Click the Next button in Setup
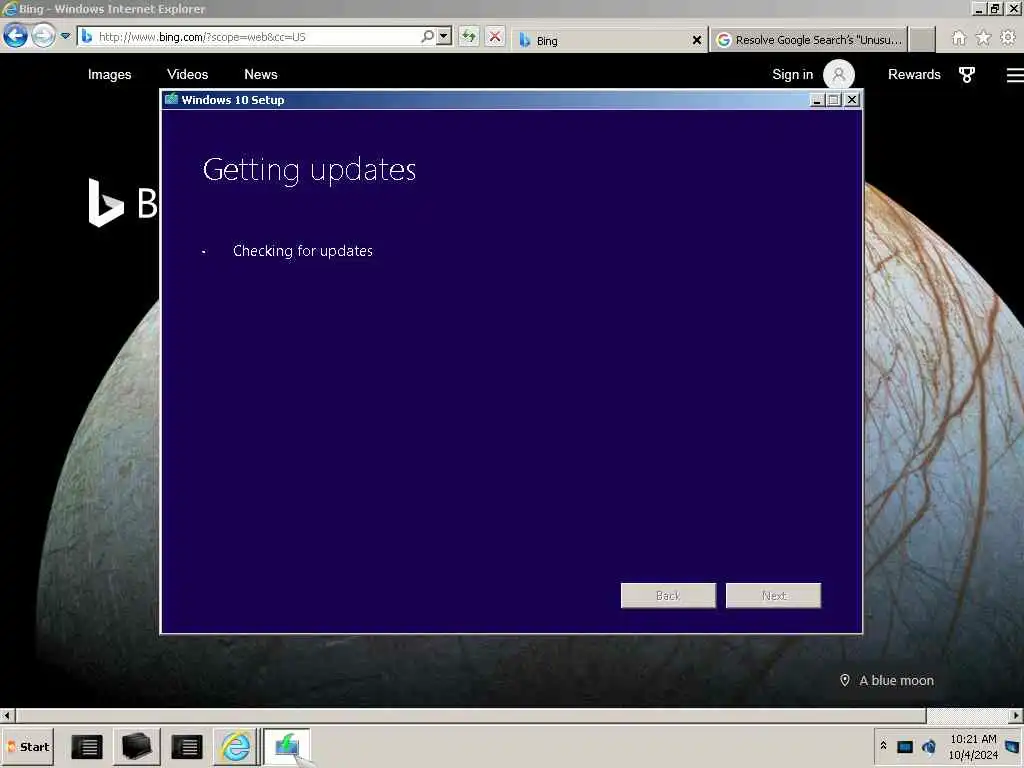 [x=773, y=596]
